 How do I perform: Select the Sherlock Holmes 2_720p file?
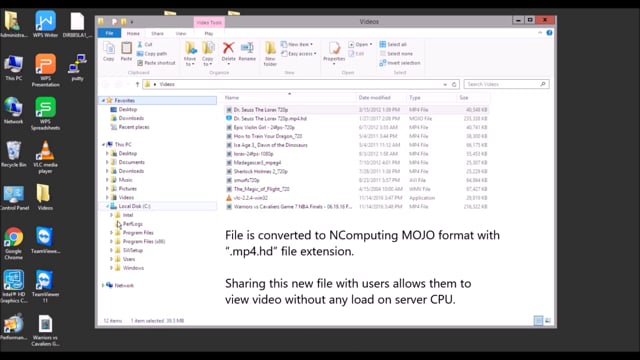[356, 171]
